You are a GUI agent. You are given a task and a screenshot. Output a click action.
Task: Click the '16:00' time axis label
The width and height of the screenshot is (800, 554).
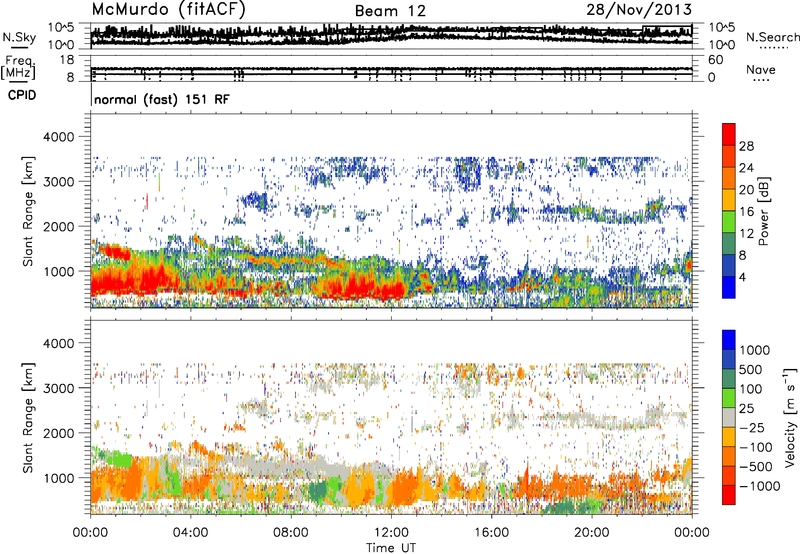(491, 533)
